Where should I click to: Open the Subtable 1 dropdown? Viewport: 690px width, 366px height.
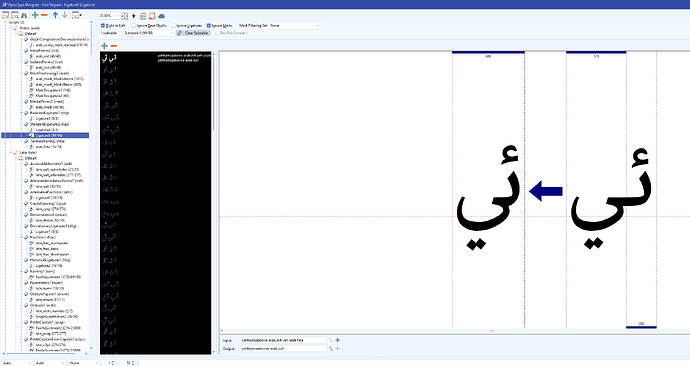[148, 33]
